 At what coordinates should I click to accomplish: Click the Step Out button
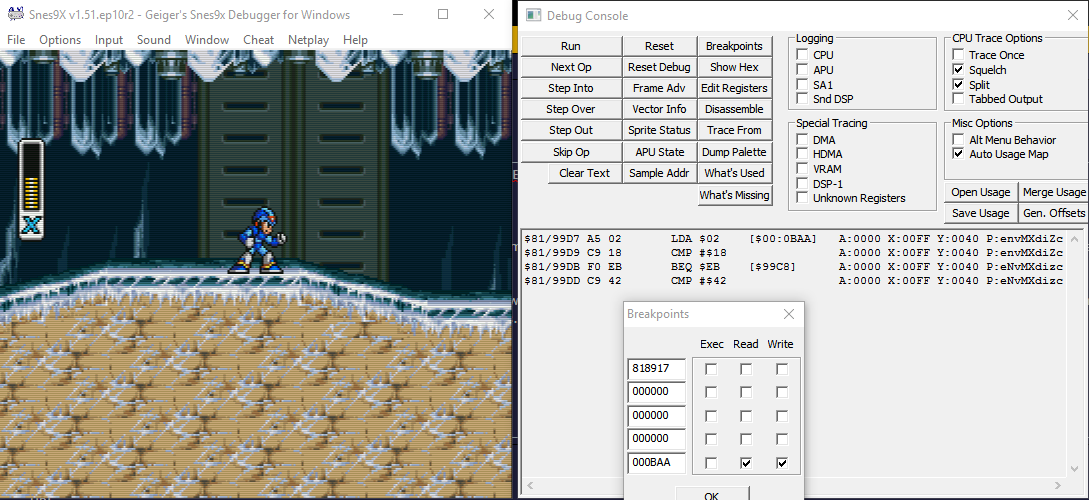571,130
